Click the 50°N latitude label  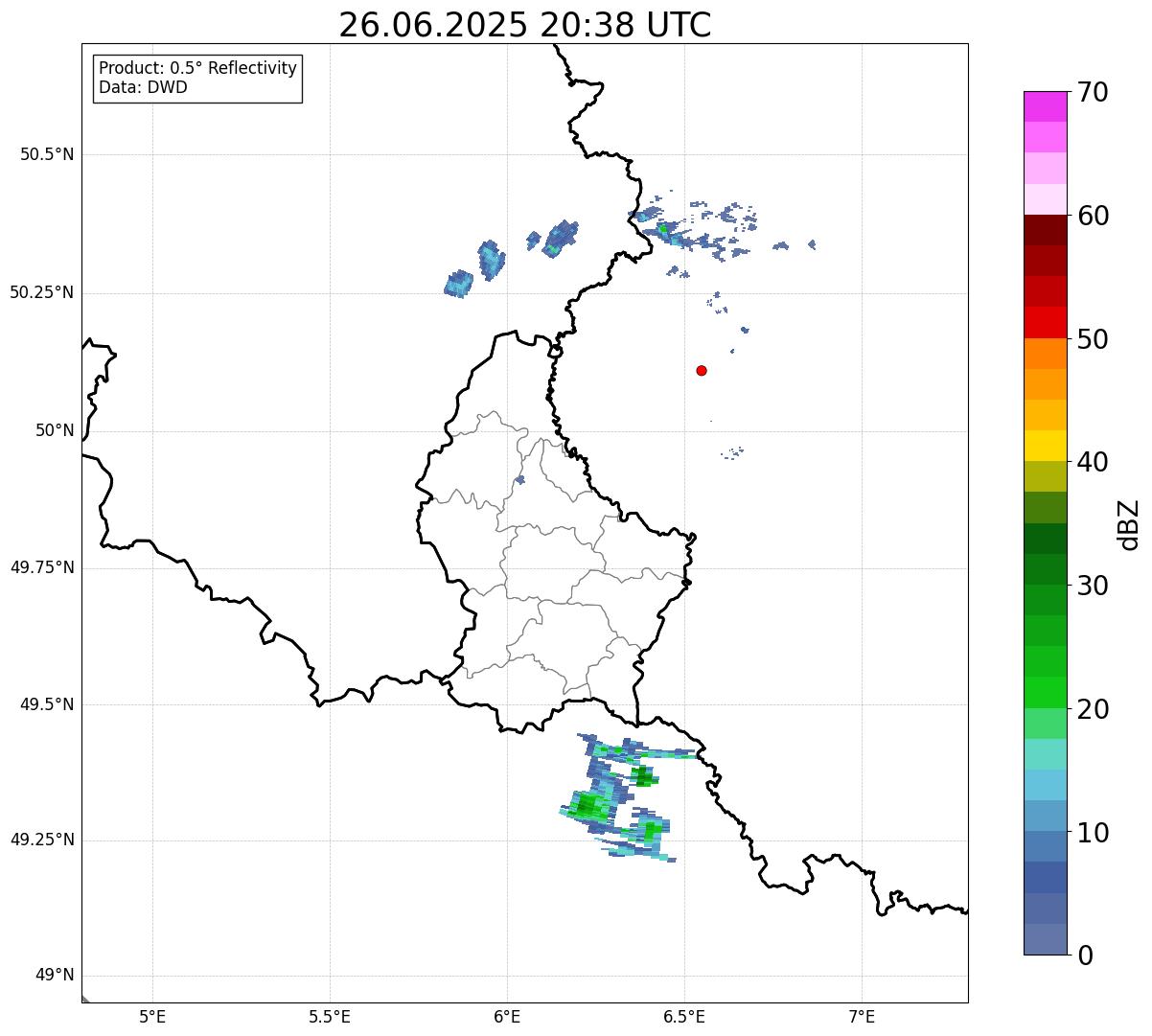point(55,430)
